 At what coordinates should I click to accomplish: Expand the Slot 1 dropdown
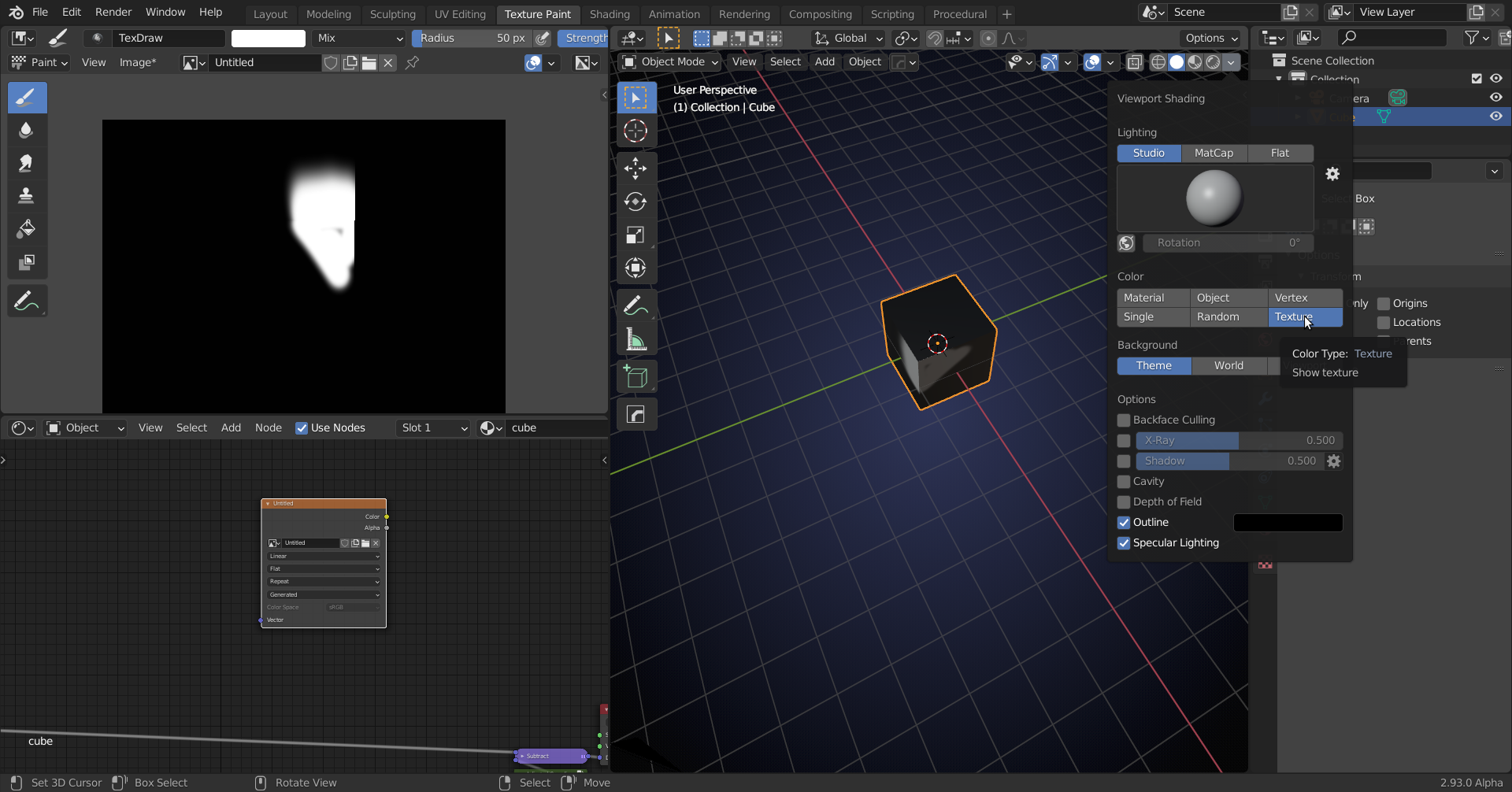click(434, 428)
